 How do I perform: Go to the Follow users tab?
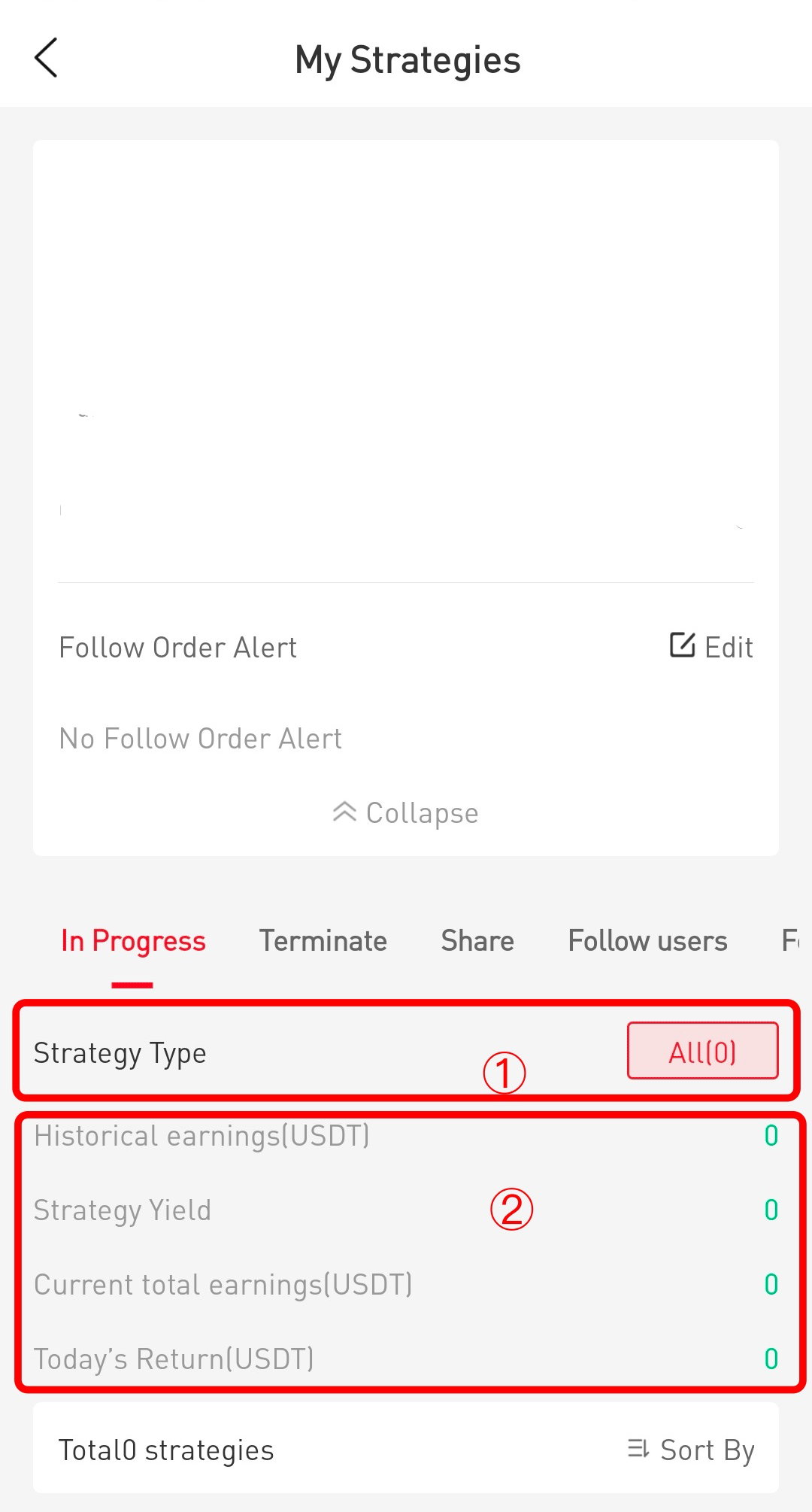coord(647,941)
